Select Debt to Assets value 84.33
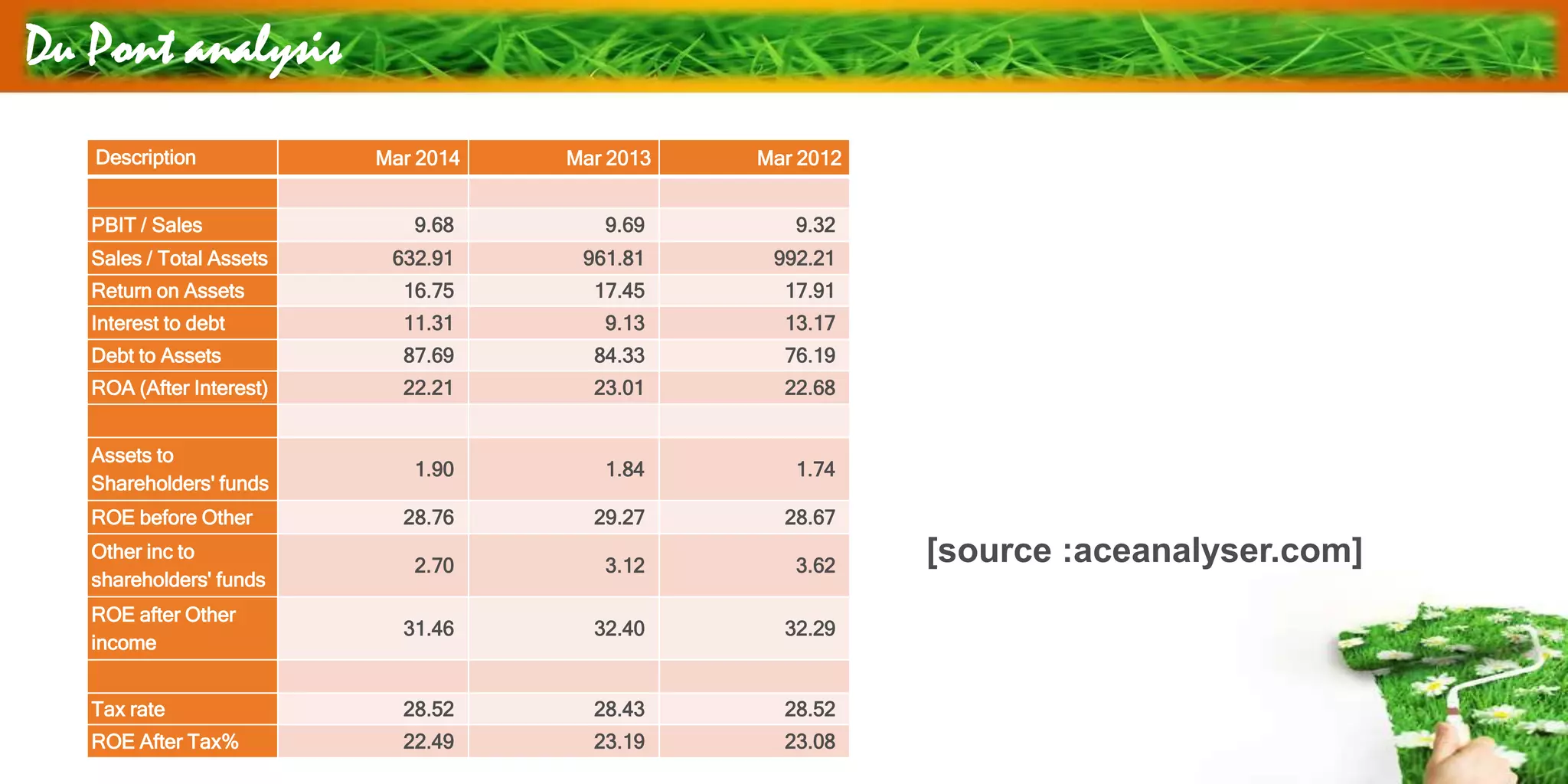 [x=619, y=355]
